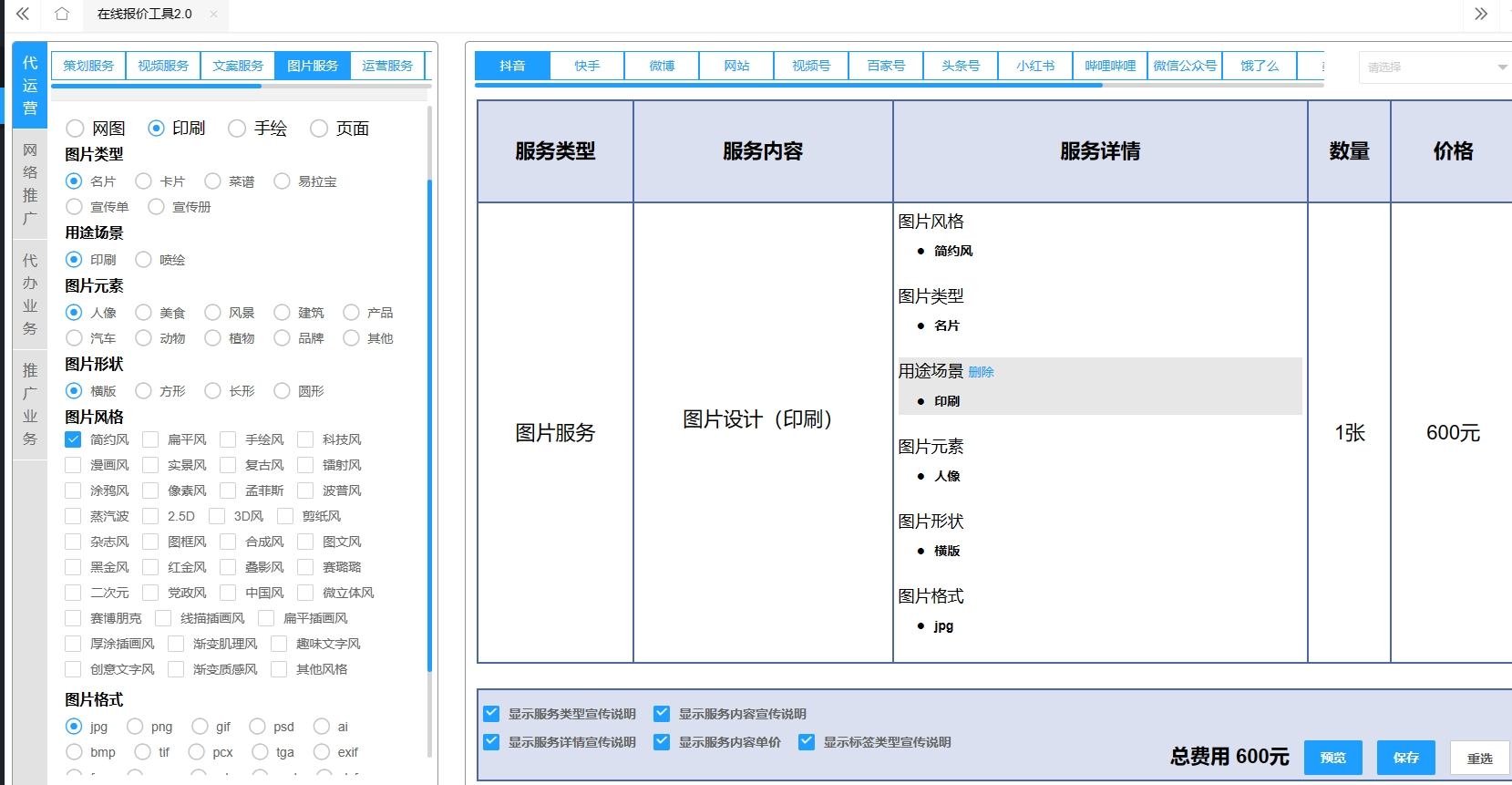The image size is (1512, 785).
Task: Open the 网络推广 sidebar section
Action: click(30, 184)
